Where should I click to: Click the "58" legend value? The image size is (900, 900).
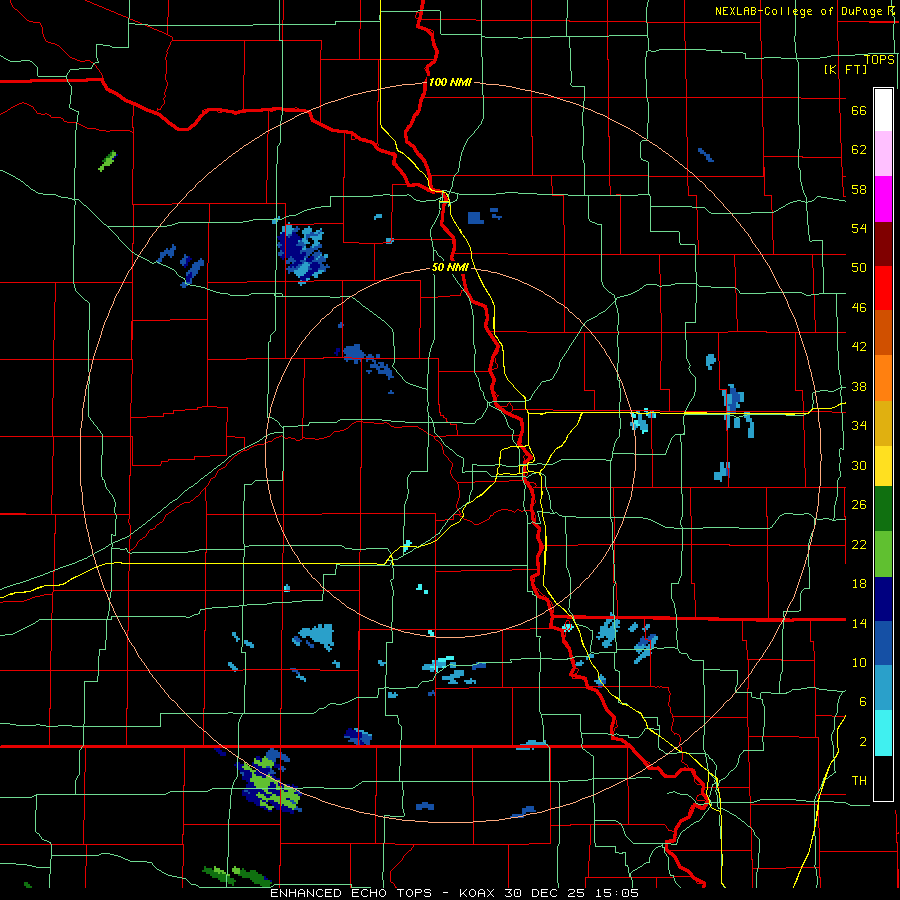click(x=859, y=189)
